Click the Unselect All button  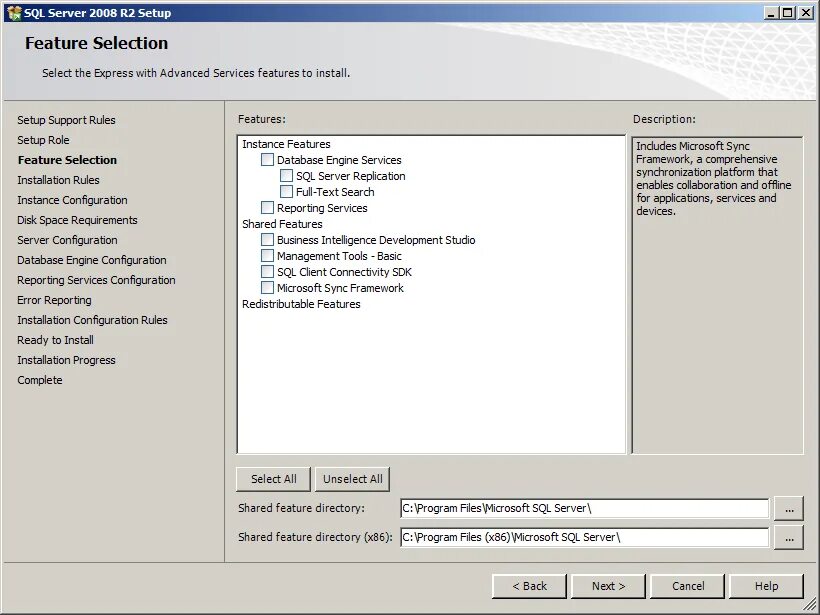(352, 479)
